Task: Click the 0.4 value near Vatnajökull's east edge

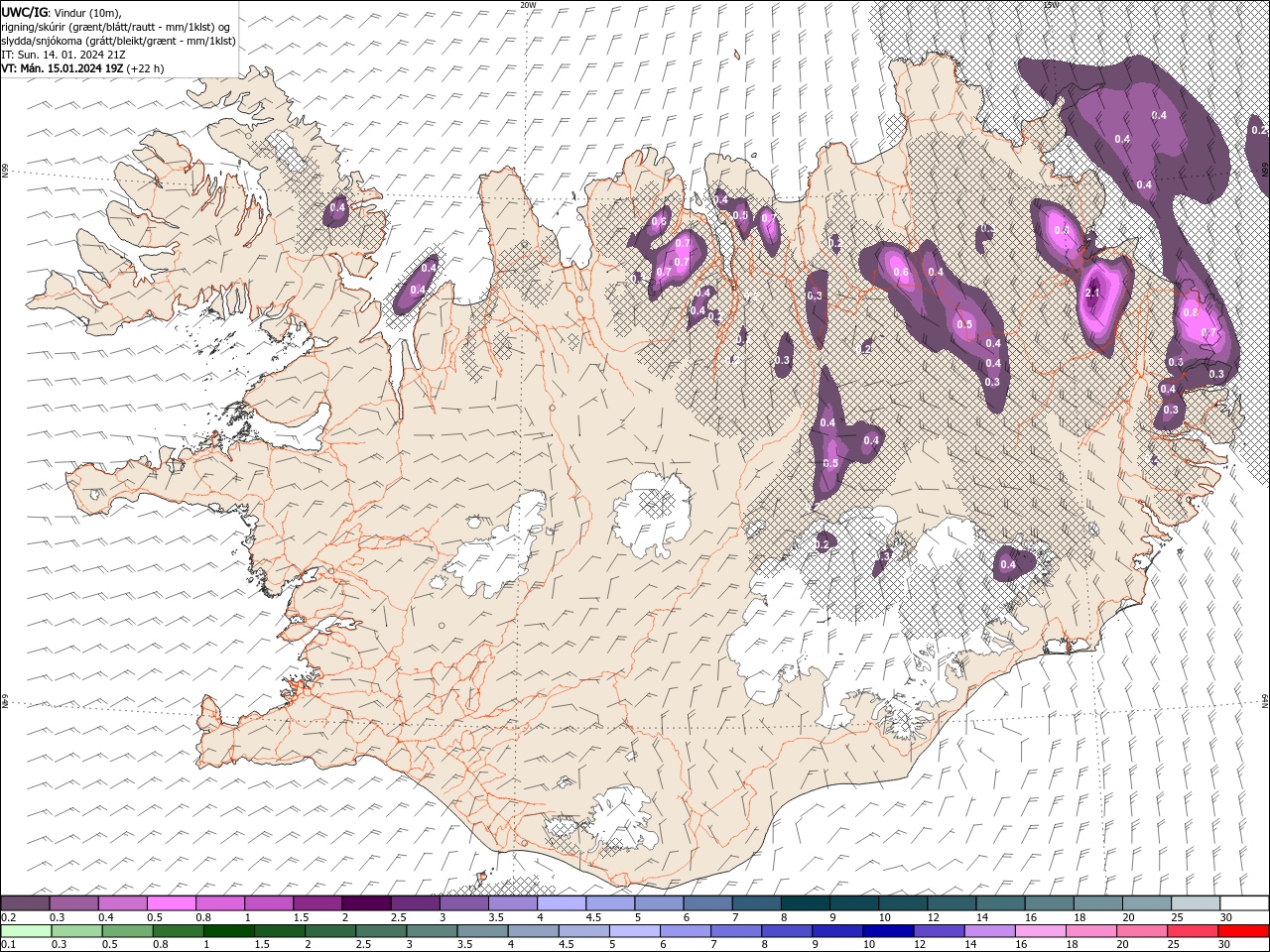Action: 1008,564
